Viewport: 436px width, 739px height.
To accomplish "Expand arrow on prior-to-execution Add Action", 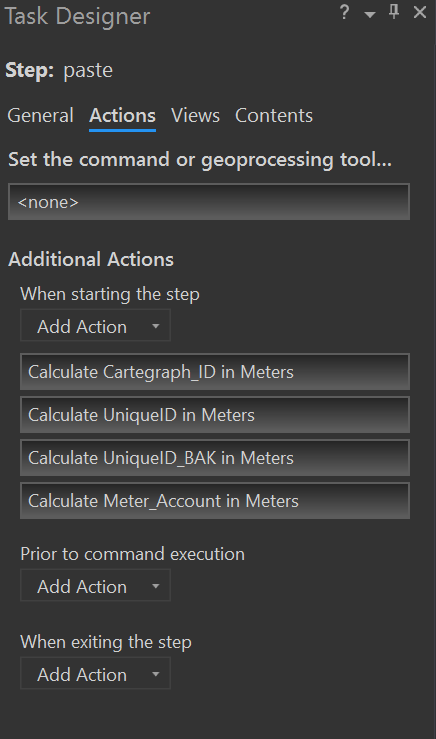I will point(156,586).
